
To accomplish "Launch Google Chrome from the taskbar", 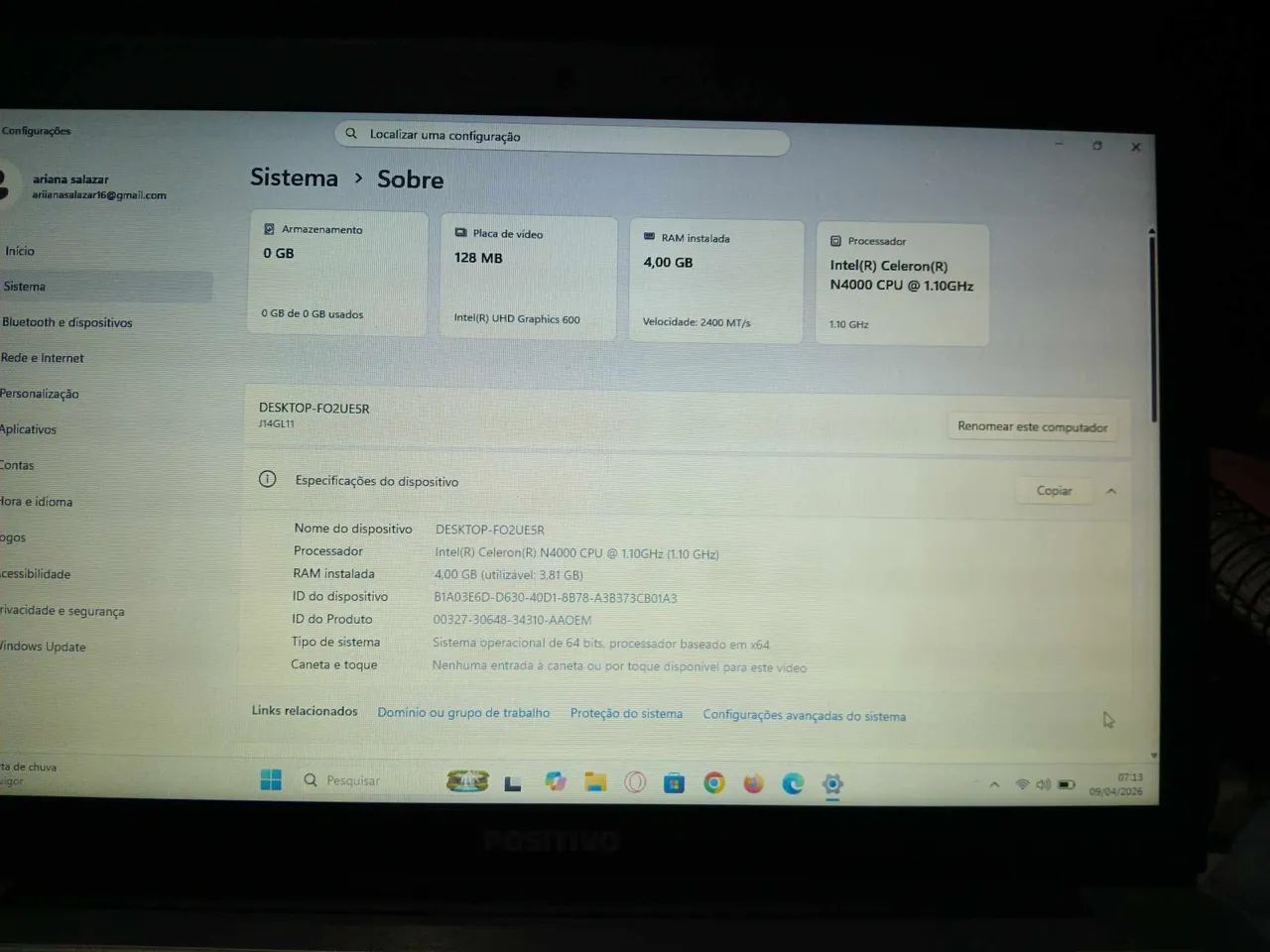I will 714,783.
